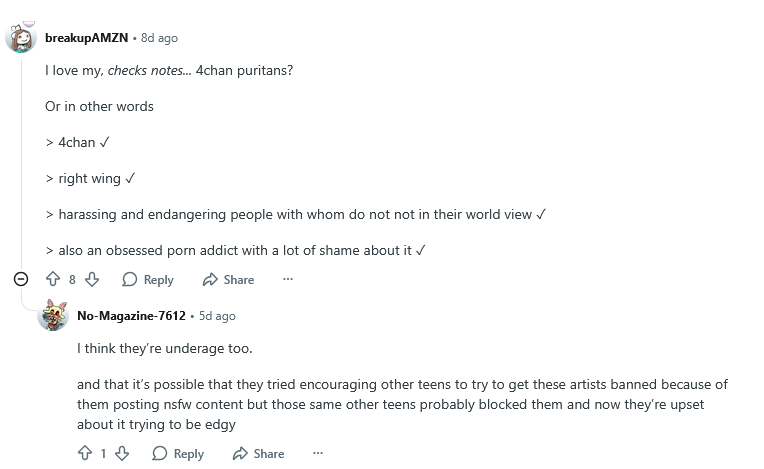Open more options on breakupAMZN's comment
This screenshot has width=764, height=469.
coord(288,280)
